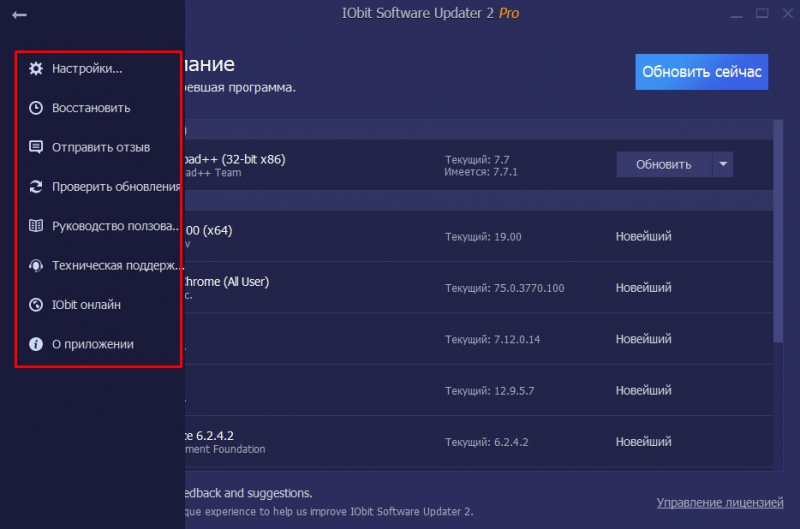Click the info icon beside О приложении

click(x=36, y=344)
